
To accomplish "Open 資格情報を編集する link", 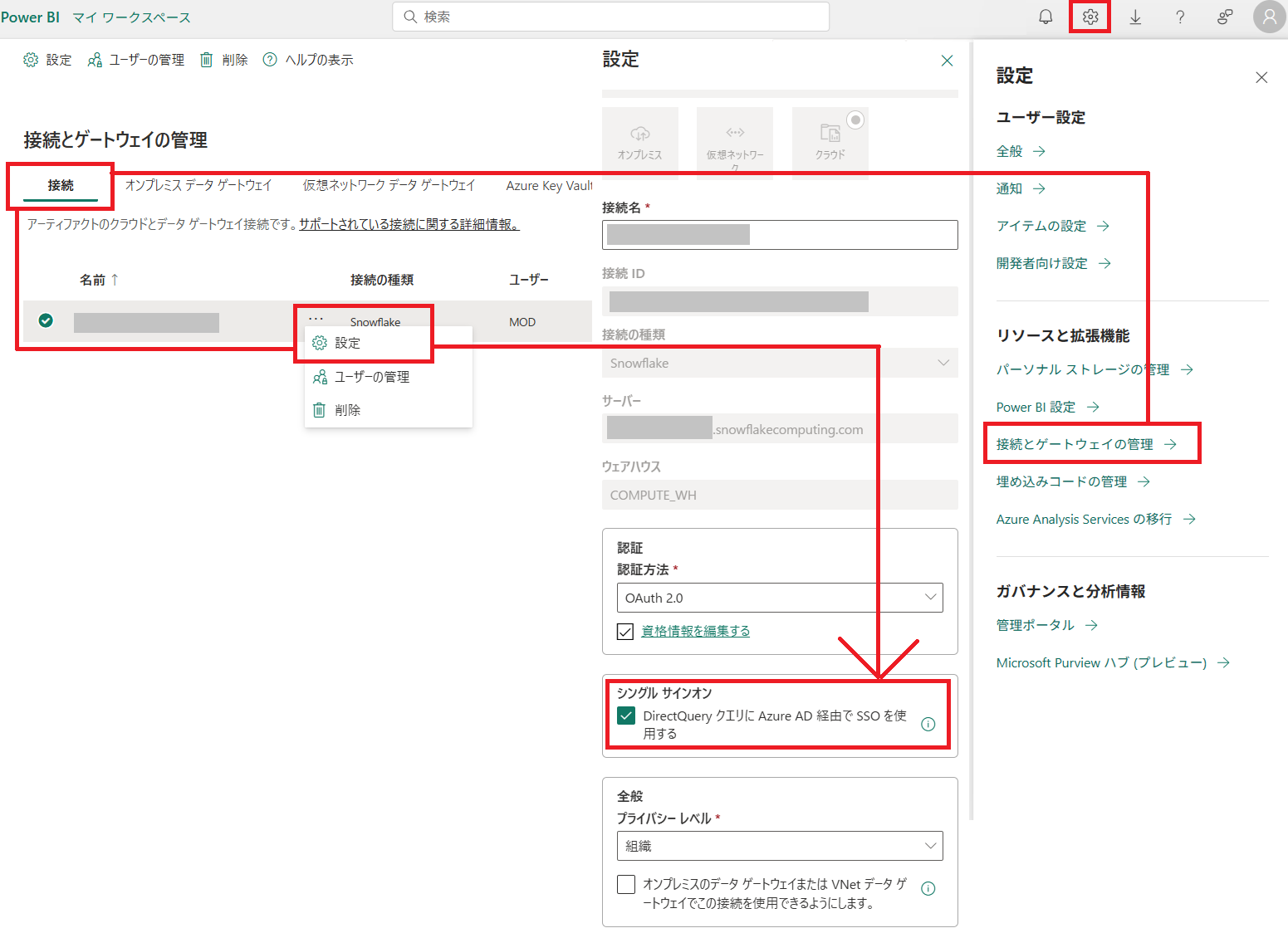I will pyautogui.click(x=696, y=631).
